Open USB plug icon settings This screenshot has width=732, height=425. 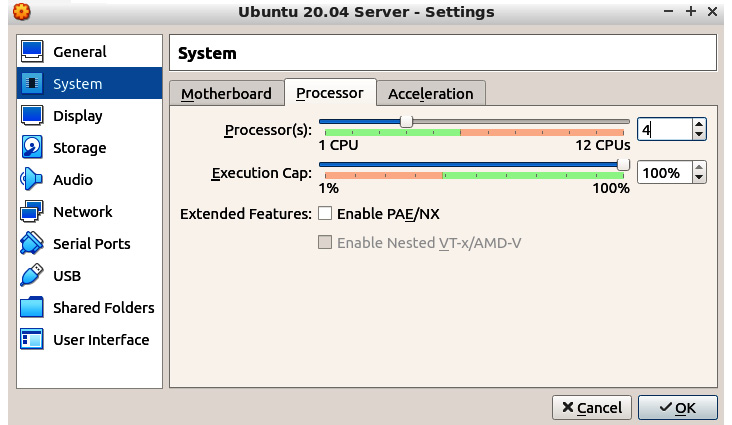coord(32,276)
